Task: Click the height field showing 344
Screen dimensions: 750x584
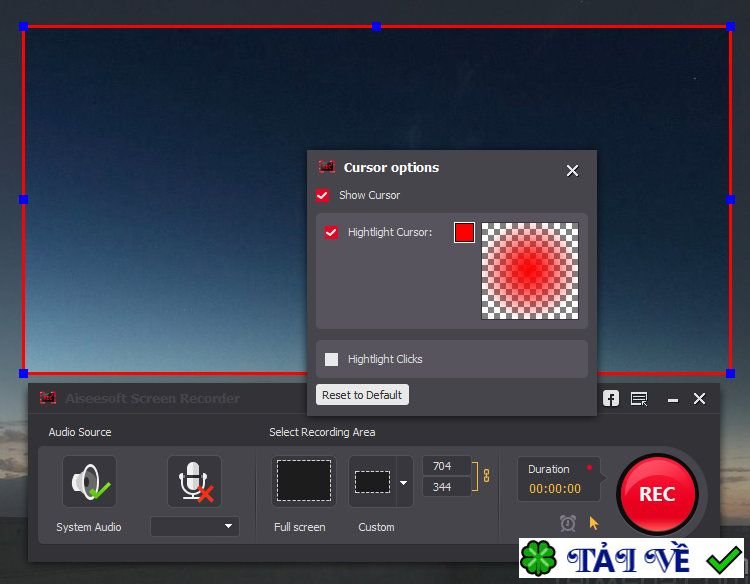Action: (x=446, y=487)
